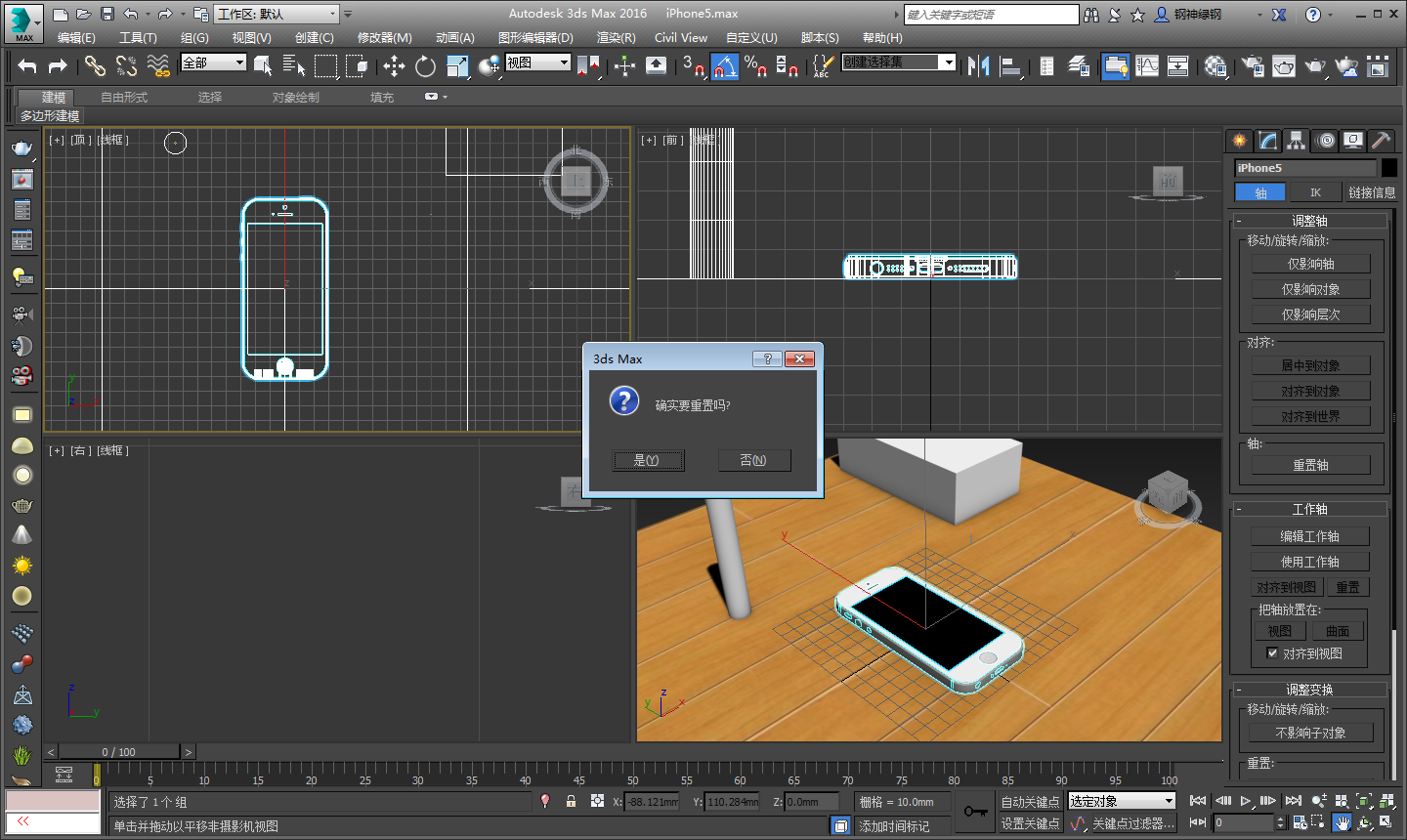
Task: Toggle Angle Snap in main toolbar
Action: 724,65
